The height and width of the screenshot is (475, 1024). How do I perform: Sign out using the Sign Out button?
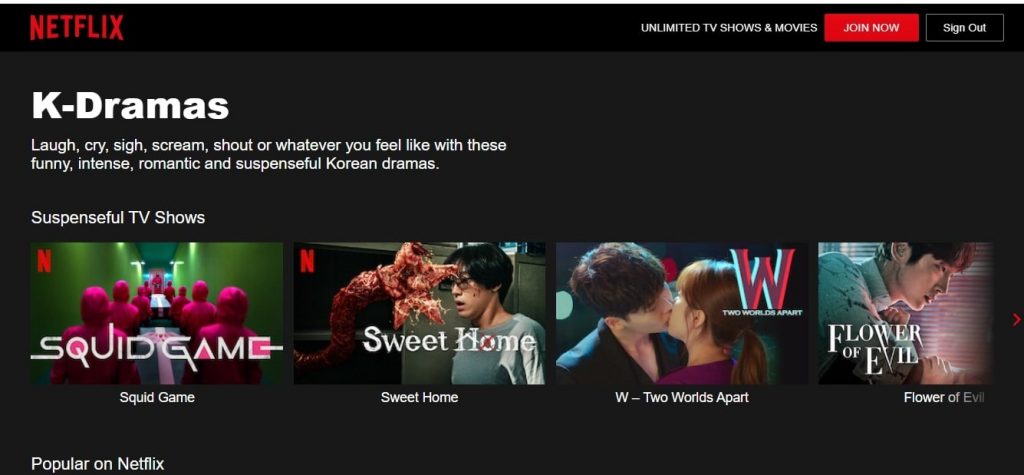pyautogui.click(x=964, y=28)
